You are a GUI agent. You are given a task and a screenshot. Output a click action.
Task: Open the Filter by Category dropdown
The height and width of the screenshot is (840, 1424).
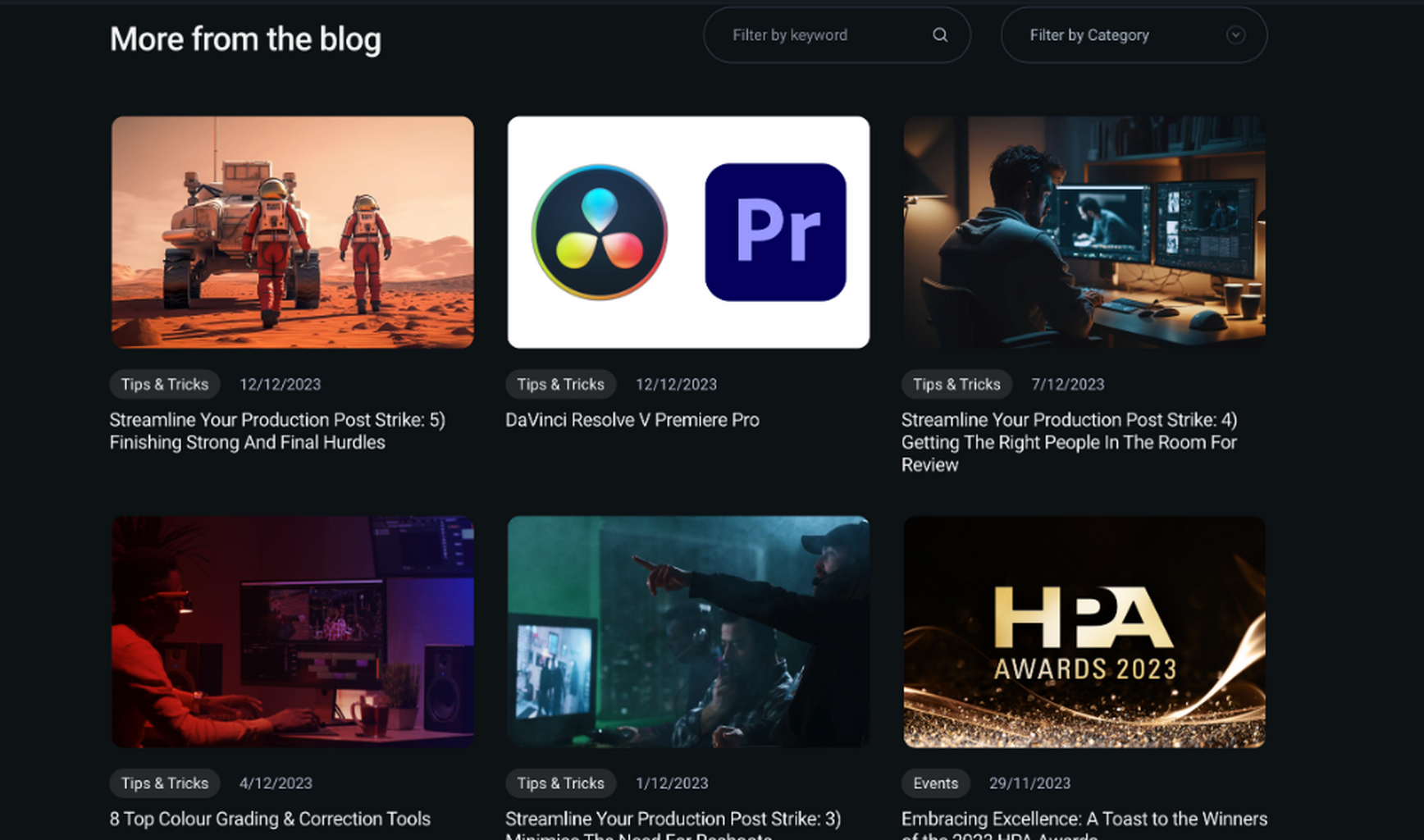pos(1134,35)
